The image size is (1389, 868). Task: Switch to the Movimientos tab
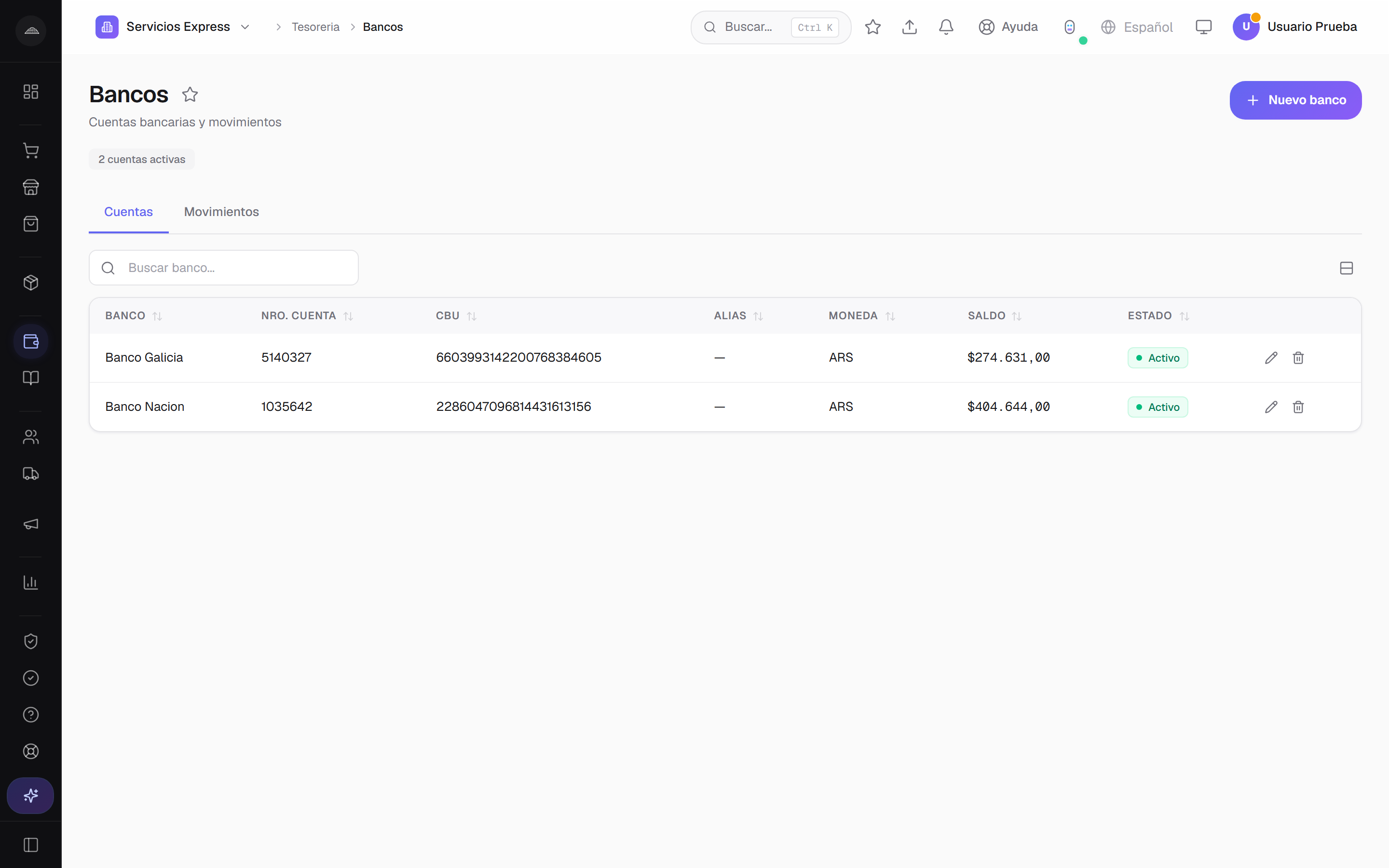click(221, 212)
